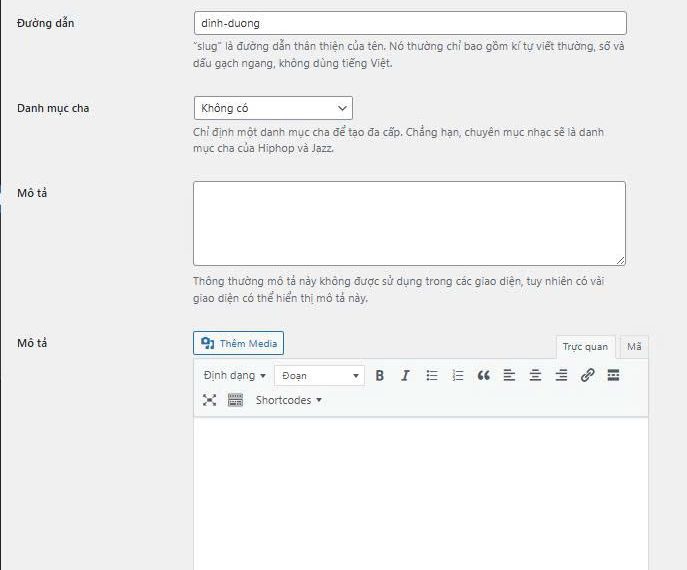Insert a numbered list
Screen dimensions: 687x570
458,376
